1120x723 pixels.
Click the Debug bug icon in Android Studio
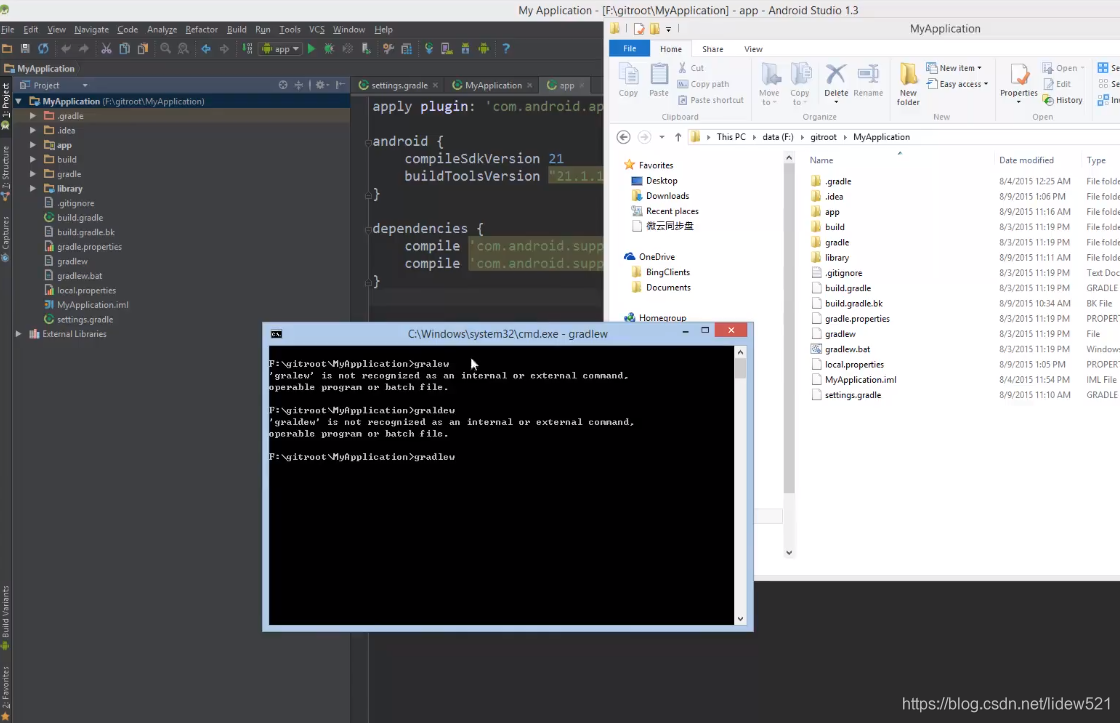(329, 49)
